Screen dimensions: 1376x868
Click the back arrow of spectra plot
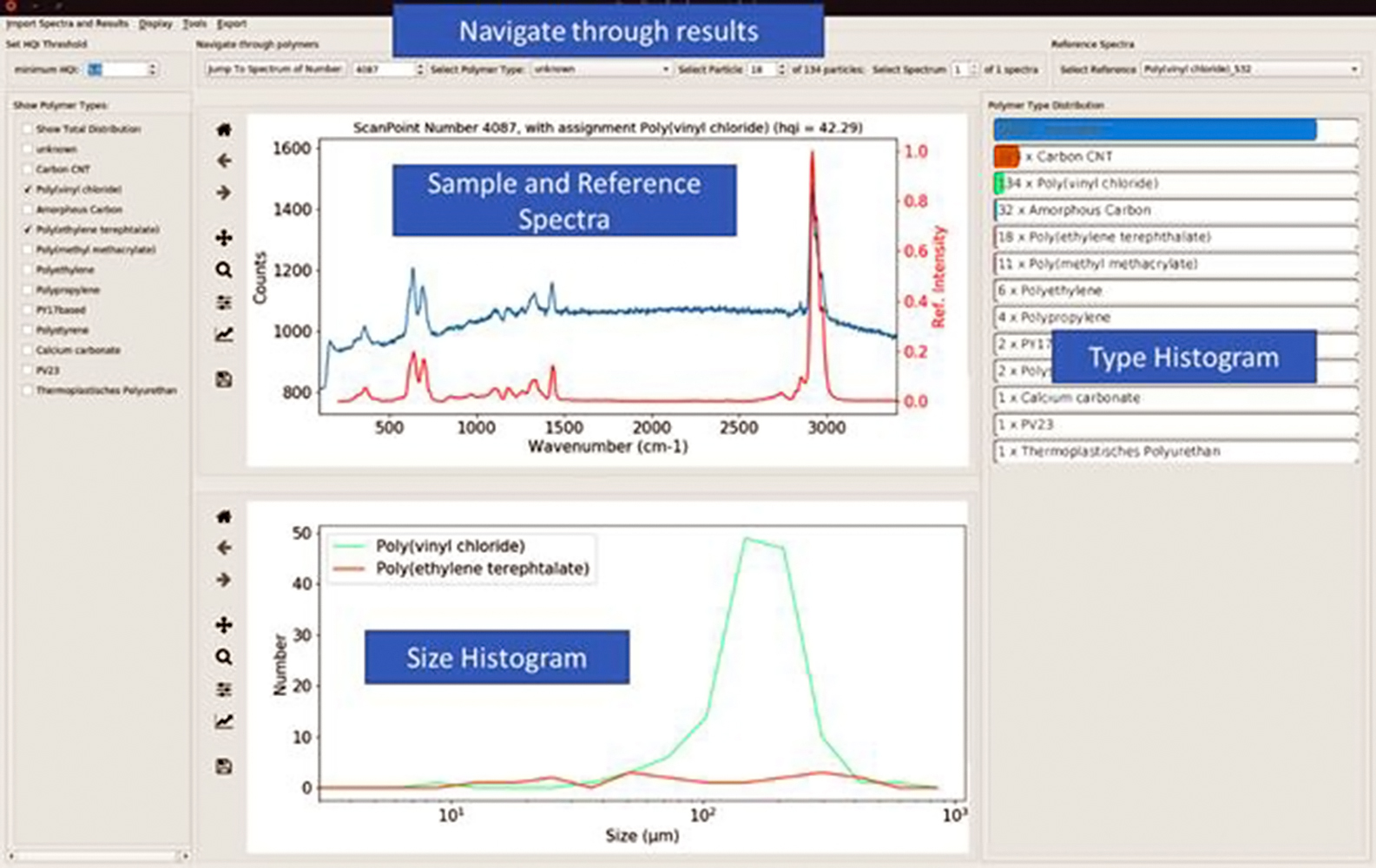pos(224,161)
